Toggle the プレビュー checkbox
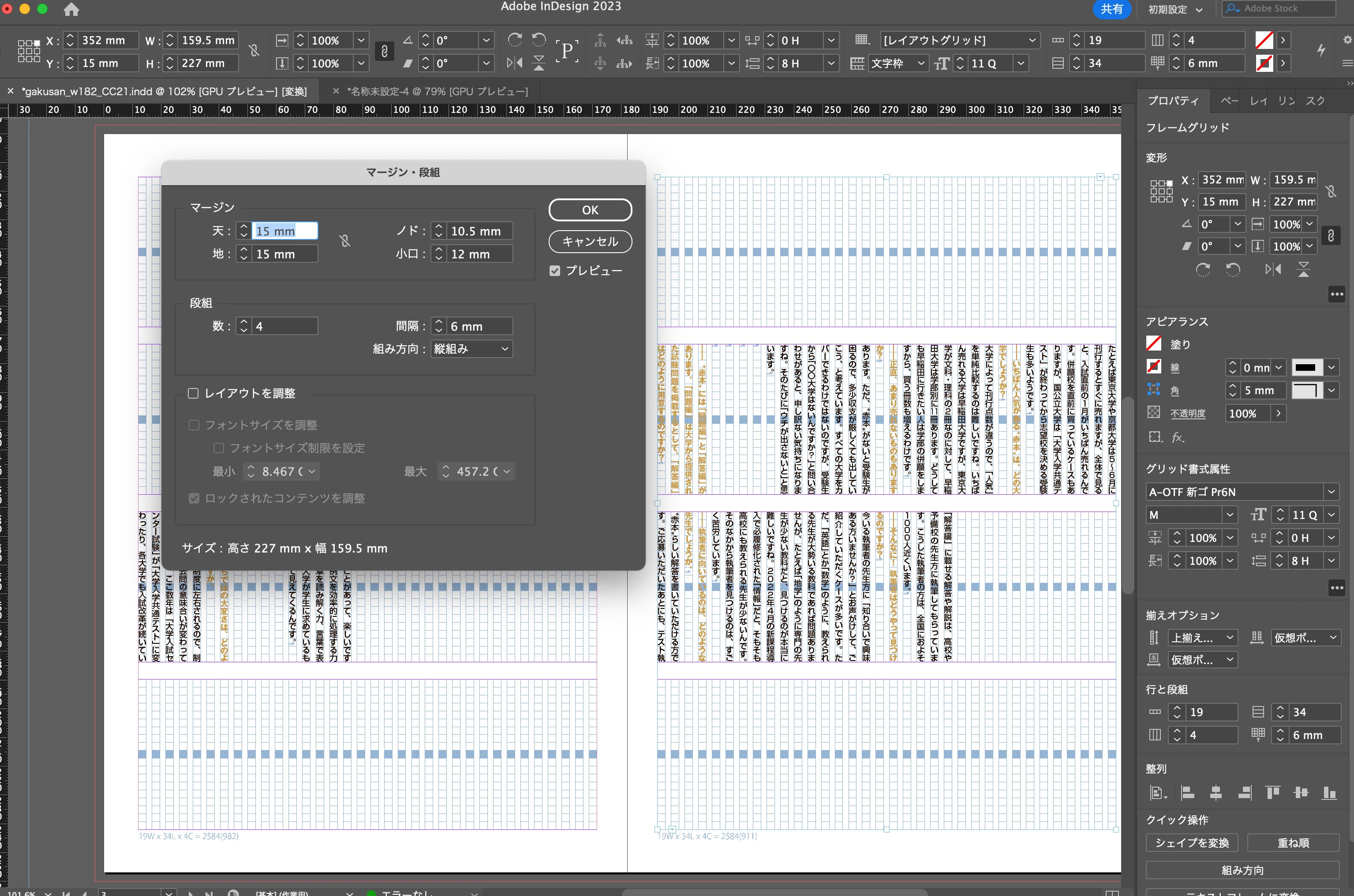 (555, 271)
